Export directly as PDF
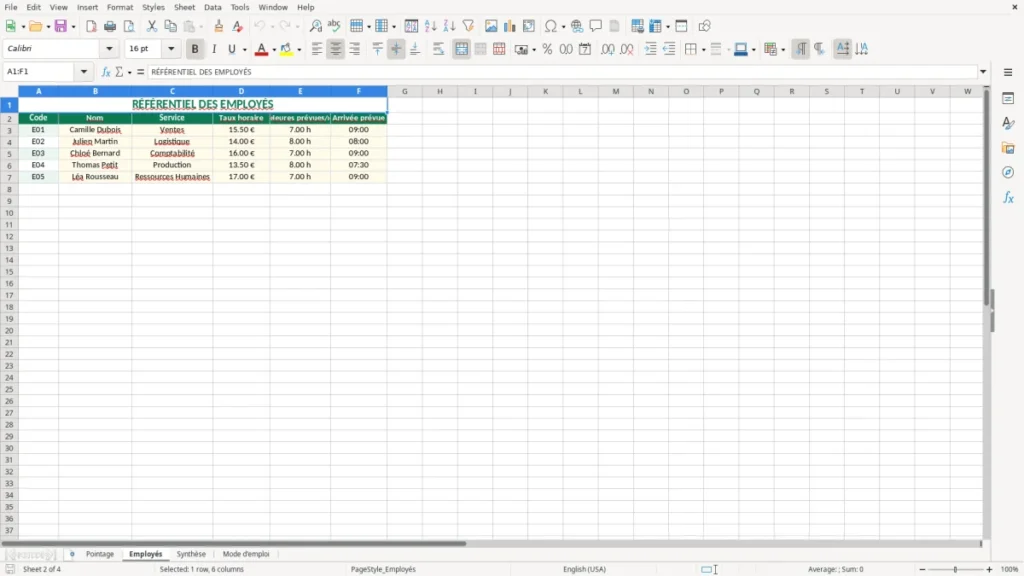1024x576 pixels. coord(91,26)
